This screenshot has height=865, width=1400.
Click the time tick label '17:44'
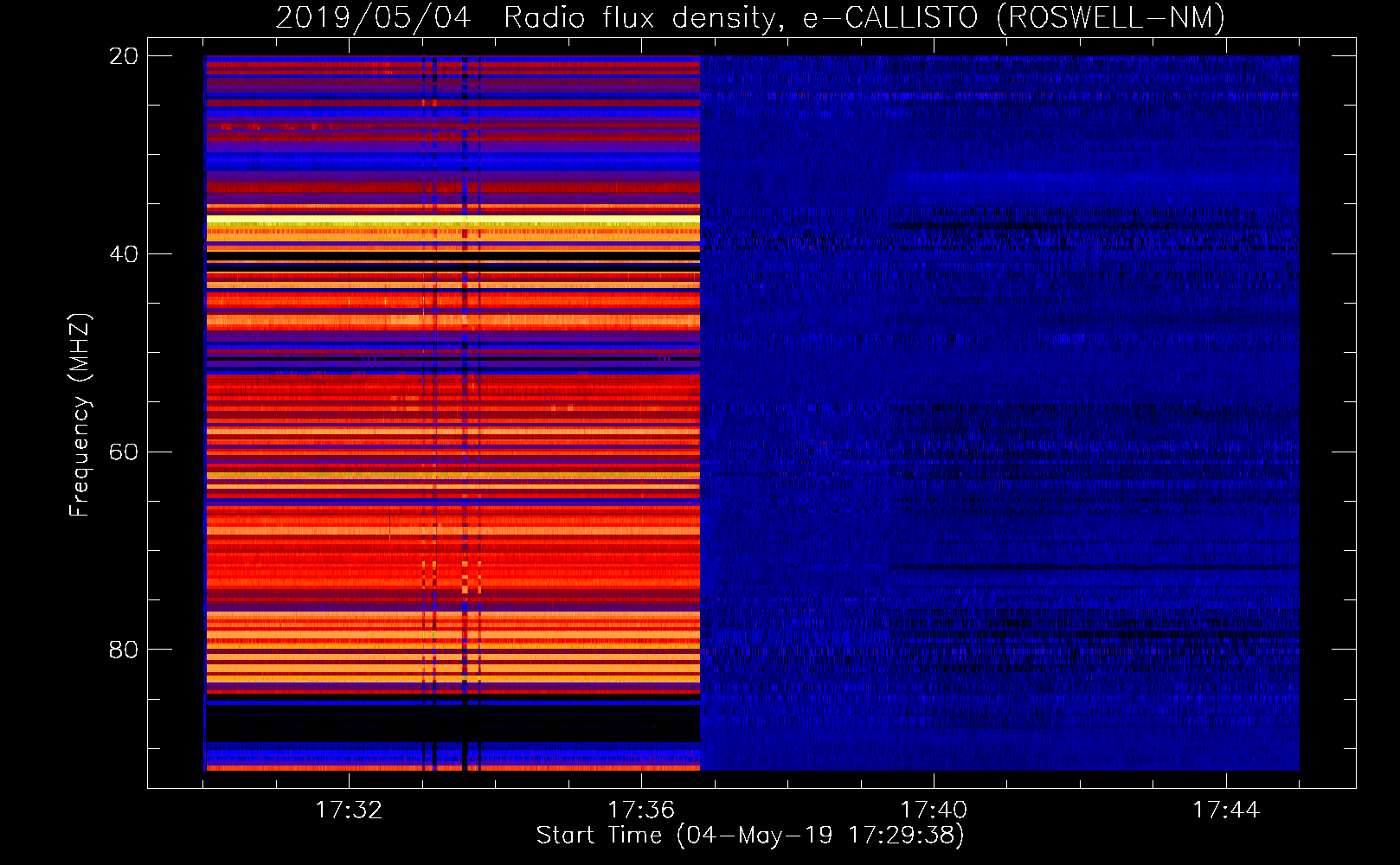pos(1226,811)
